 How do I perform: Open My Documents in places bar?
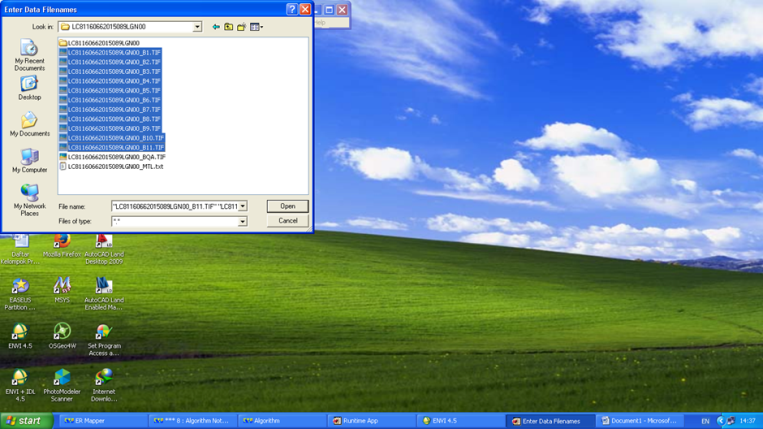pos(29,124)
